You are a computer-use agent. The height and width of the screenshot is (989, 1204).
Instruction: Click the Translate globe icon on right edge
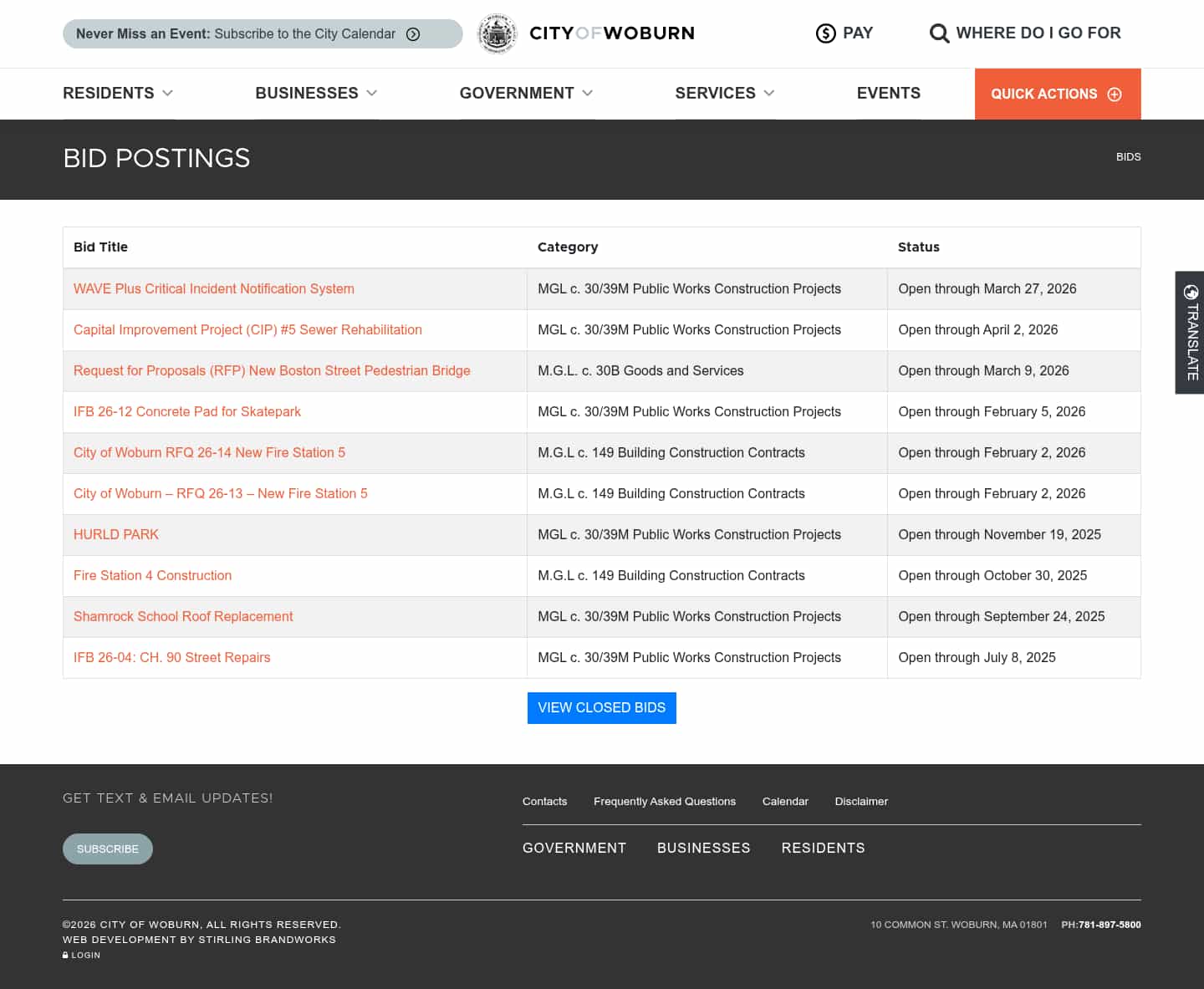point(1189,292)
